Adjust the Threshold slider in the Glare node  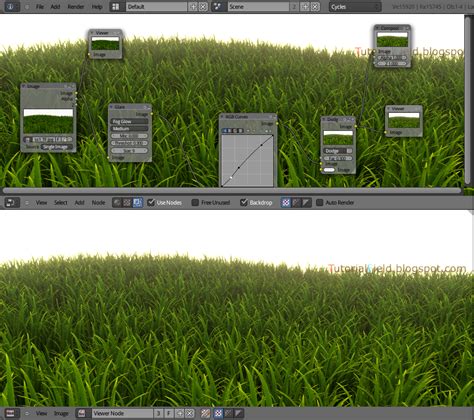129,143
